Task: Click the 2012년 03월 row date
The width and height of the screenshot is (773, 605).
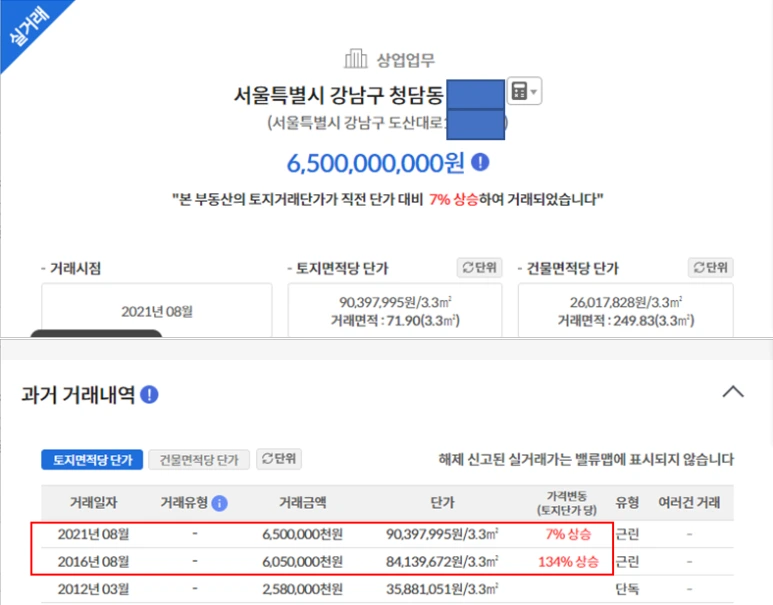Action: point(93,589)
